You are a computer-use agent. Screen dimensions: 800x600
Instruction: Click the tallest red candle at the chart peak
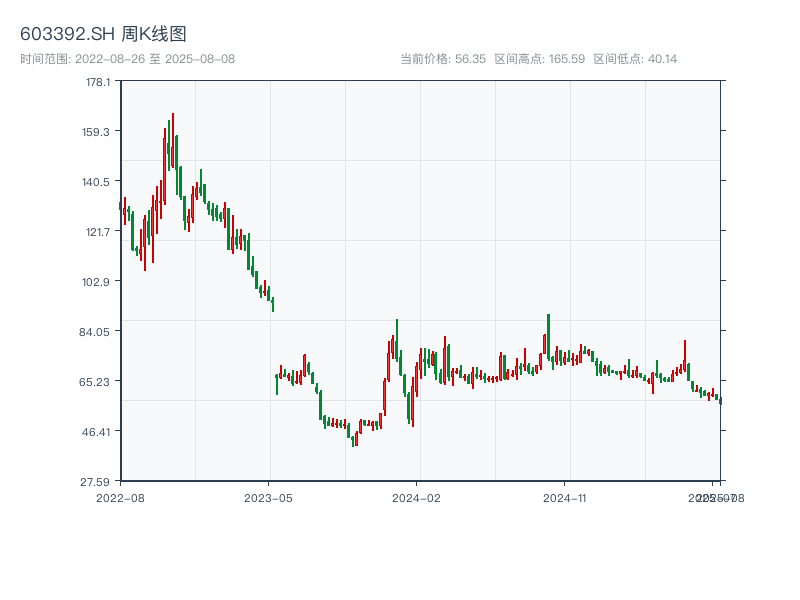[x=172, y=140]
